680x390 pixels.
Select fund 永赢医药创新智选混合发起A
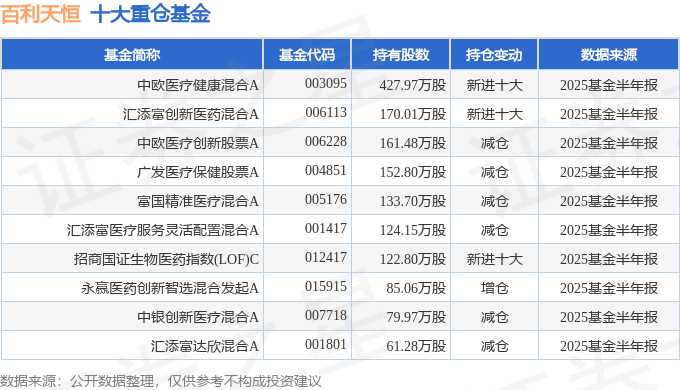click(170, 288)
